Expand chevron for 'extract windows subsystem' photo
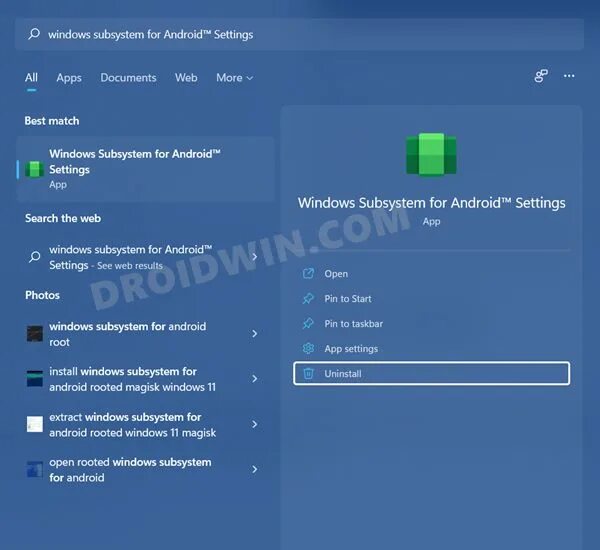The height and width of the screenshot is (550, 600). [x=254, y=424]
